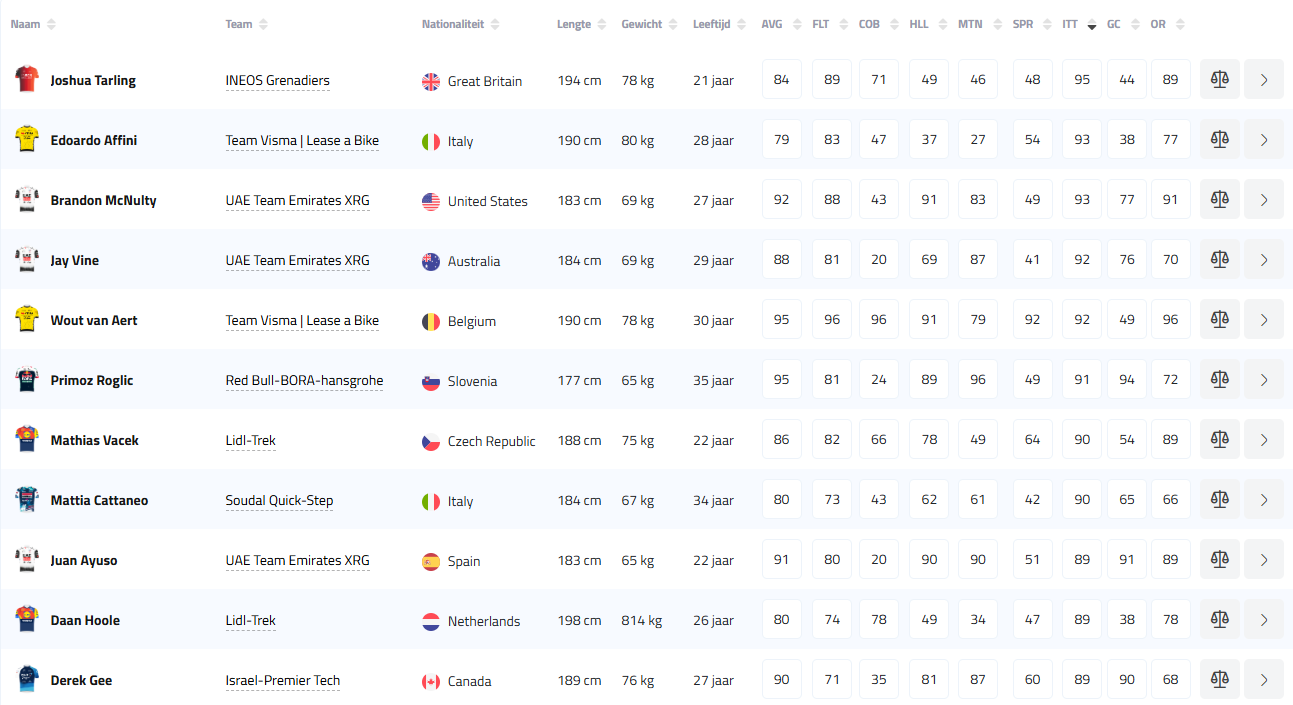Open Brandon McNulty details chevron

pos(1264,200)
